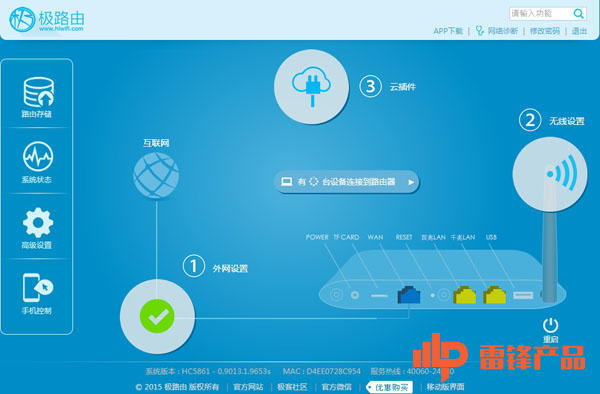Open 路由存储 router storage icon

pyautogui.click(x=38, y=92)
